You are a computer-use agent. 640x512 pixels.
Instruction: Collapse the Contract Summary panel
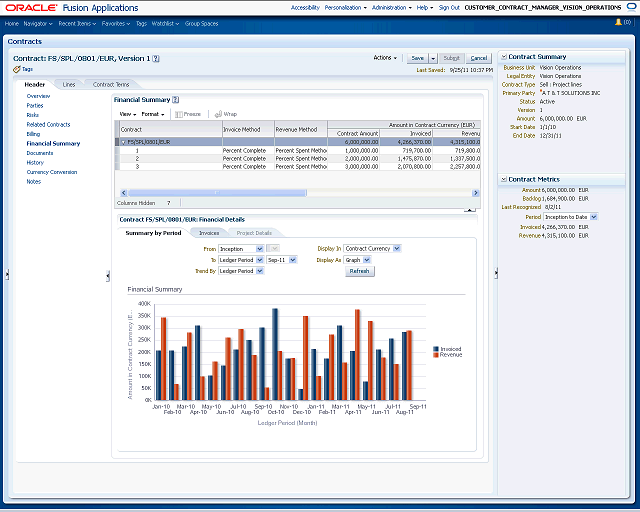tap(504, 57)
